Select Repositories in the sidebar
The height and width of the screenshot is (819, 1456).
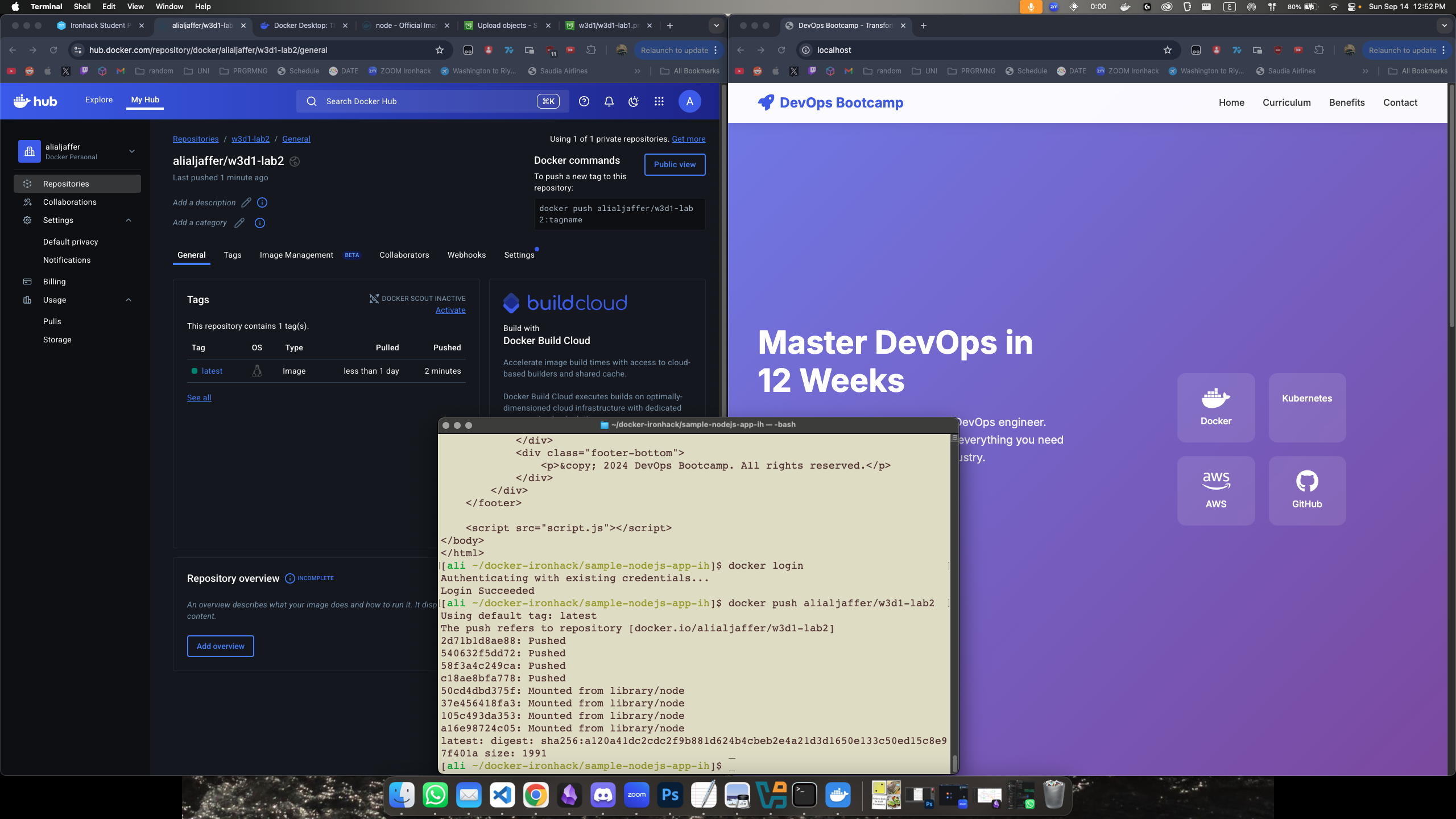click(x=65, y=183)
